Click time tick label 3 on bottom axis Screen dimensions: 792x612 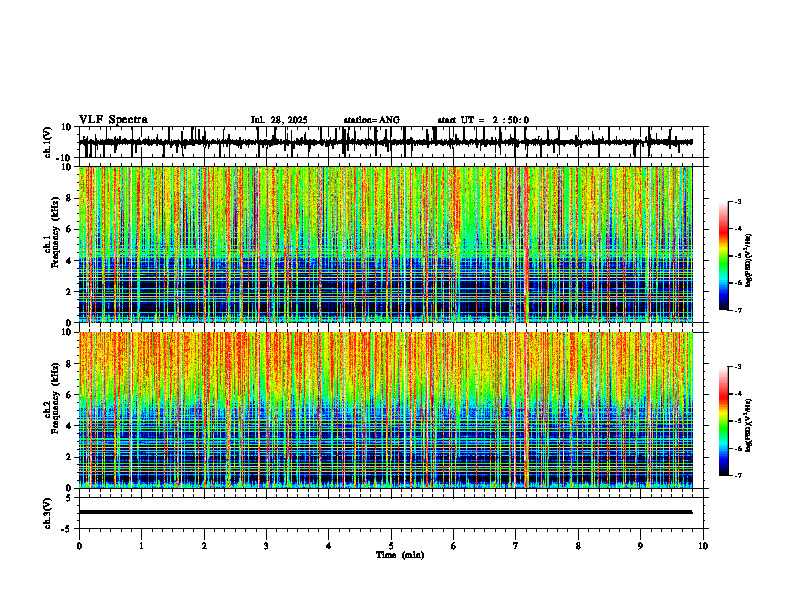point(266,546)
